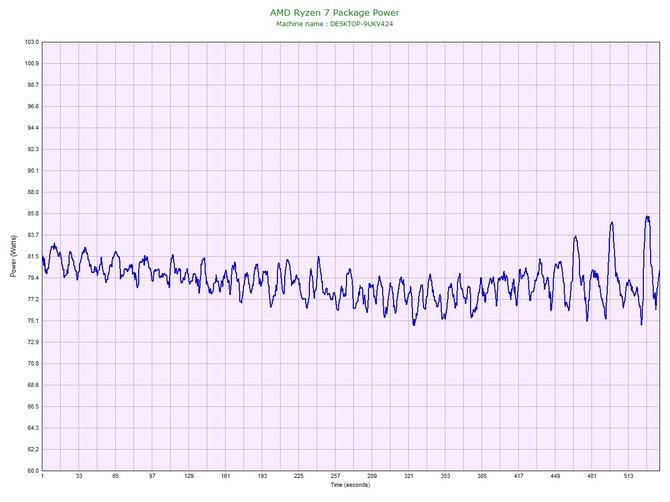Click the y-axis value 96.6
The height and width of the screenshot is (502, 670).
click(x=33, y=106)
